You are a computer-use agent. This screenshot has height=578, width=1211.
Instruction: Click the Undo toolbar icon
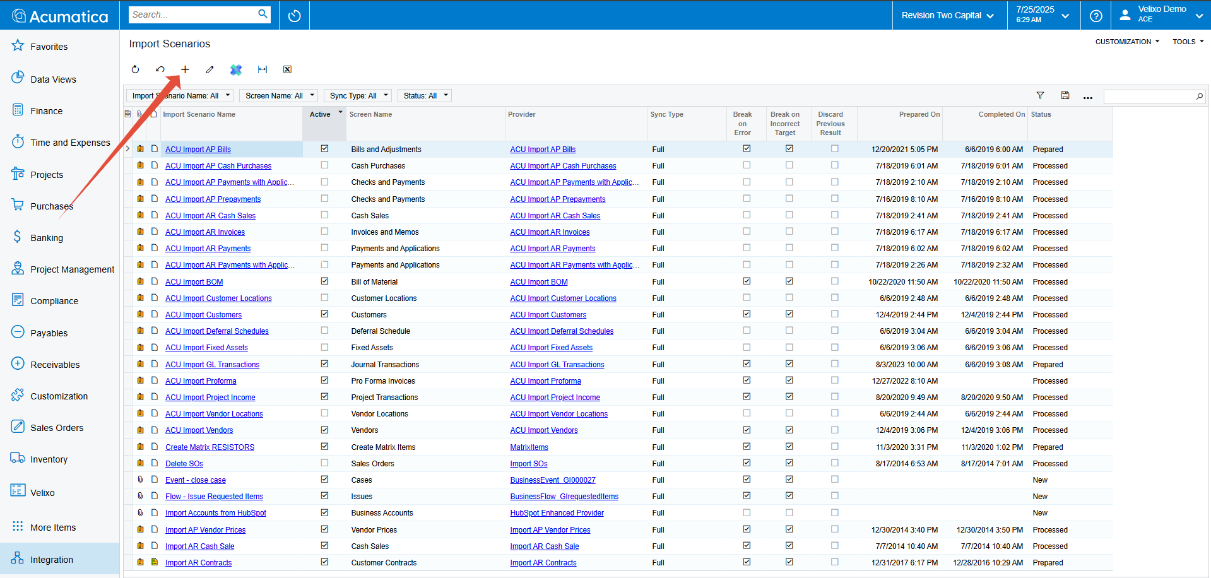160,70
